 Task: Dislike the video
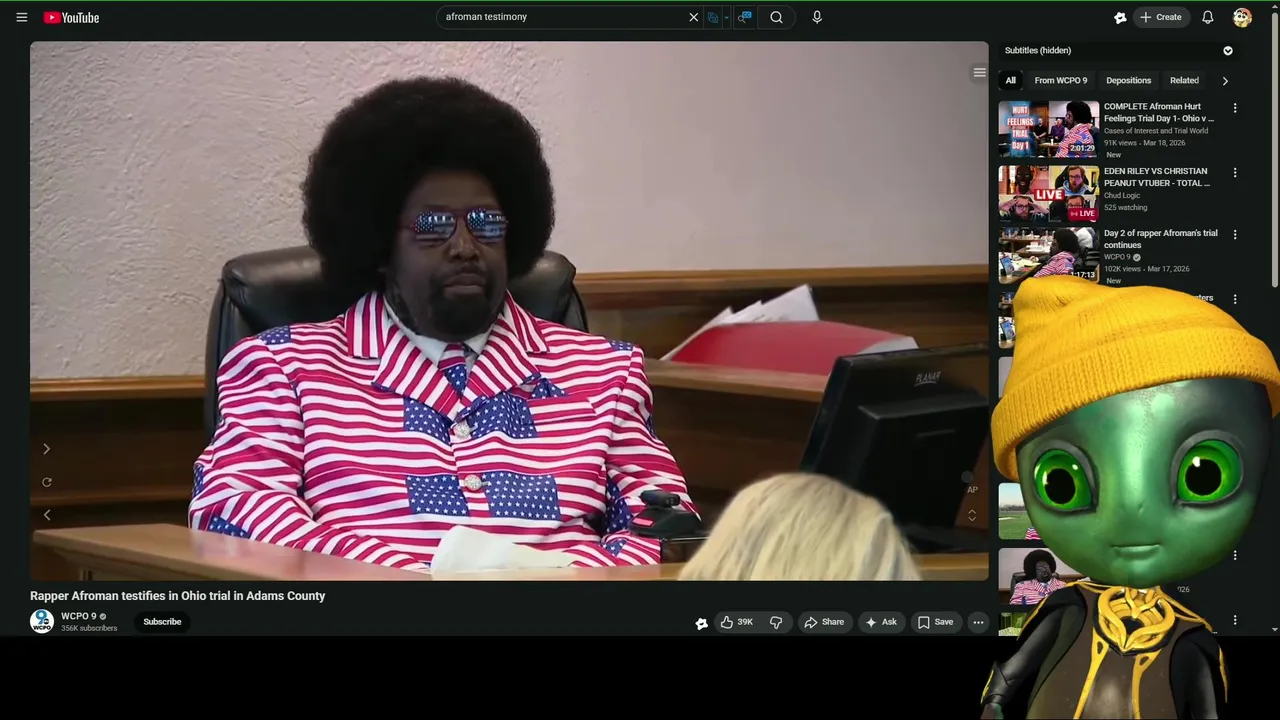(x=776, y=622)
